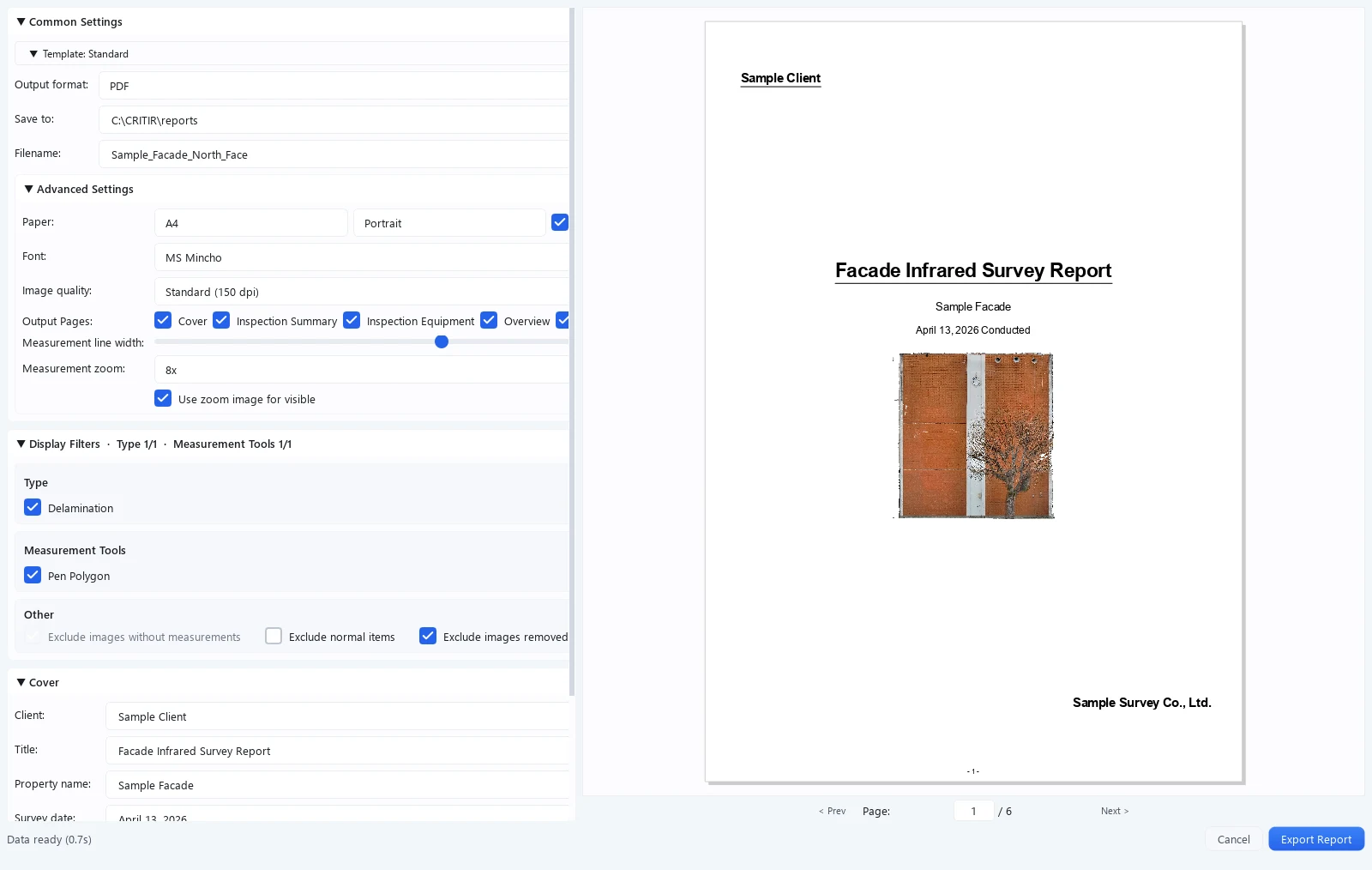Click the Measurement line width slider handle

[442, 341]
